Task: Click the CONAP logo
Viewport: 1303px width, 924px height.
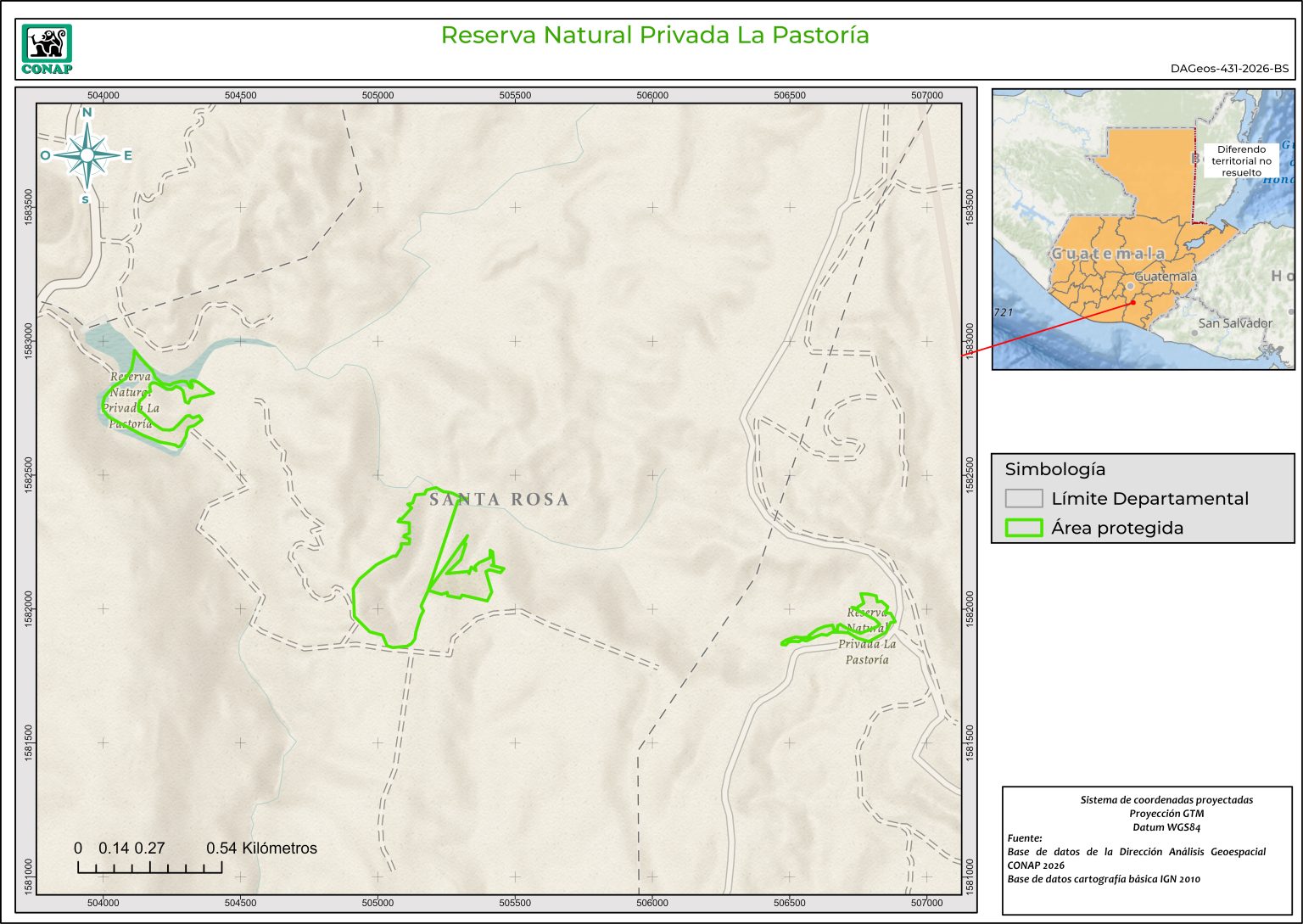Action: pos(47,49)
